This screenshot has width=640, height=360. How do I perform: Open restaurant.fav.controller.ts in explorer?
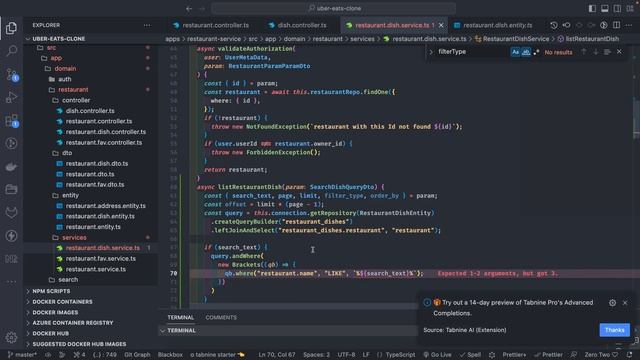pyautogui.click(x=104, y=142)
